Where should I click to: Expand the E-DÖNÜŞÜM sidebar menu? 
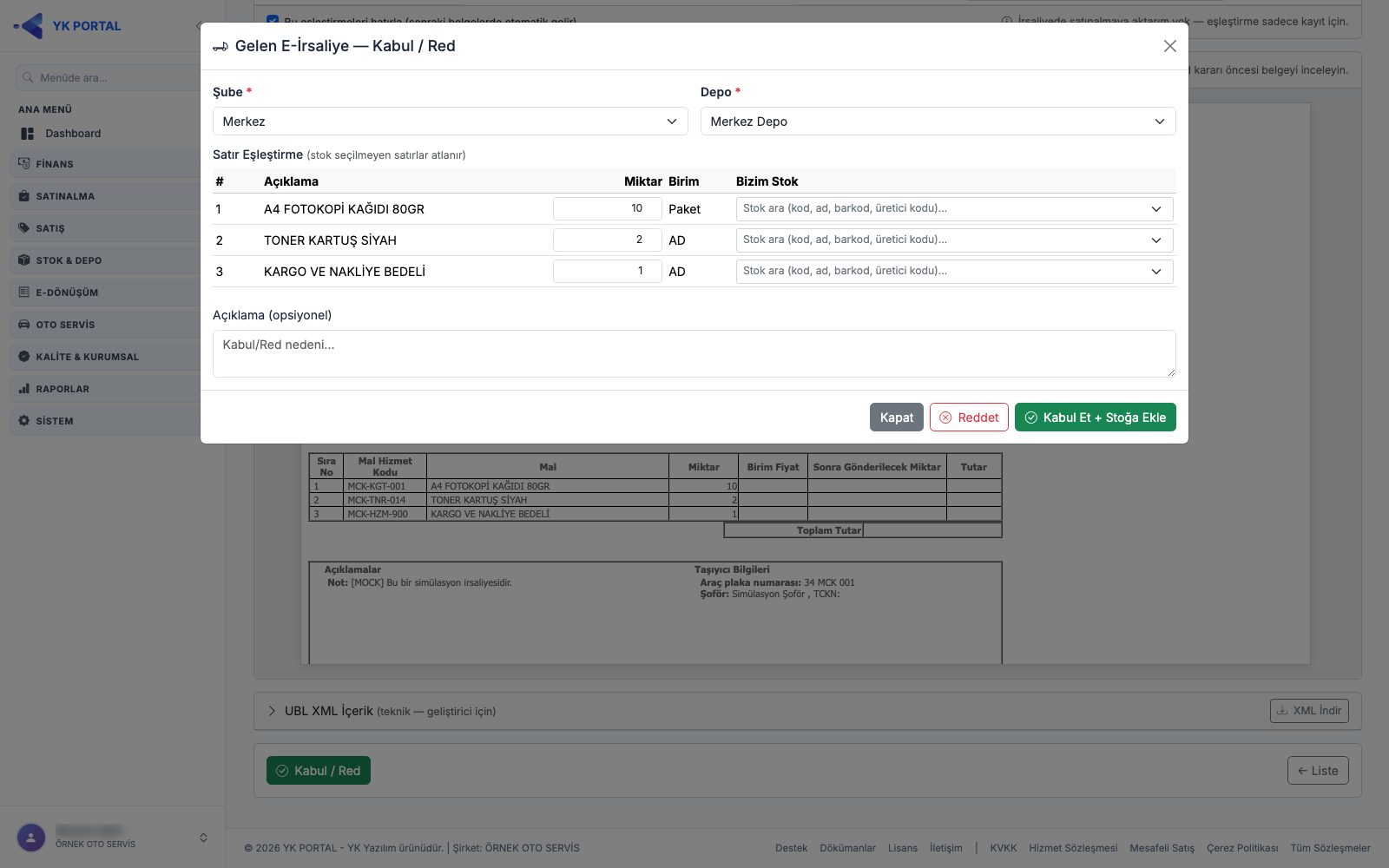pyautogui.click(x=105, y=293)
